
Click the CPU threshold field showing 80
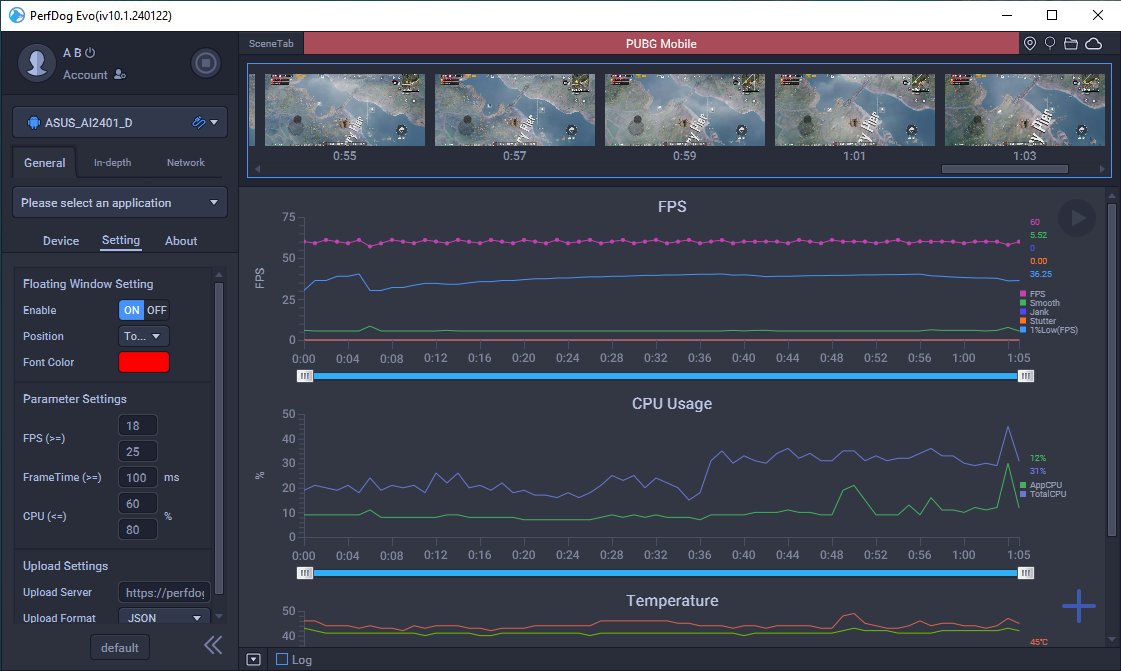click(137, 530)
